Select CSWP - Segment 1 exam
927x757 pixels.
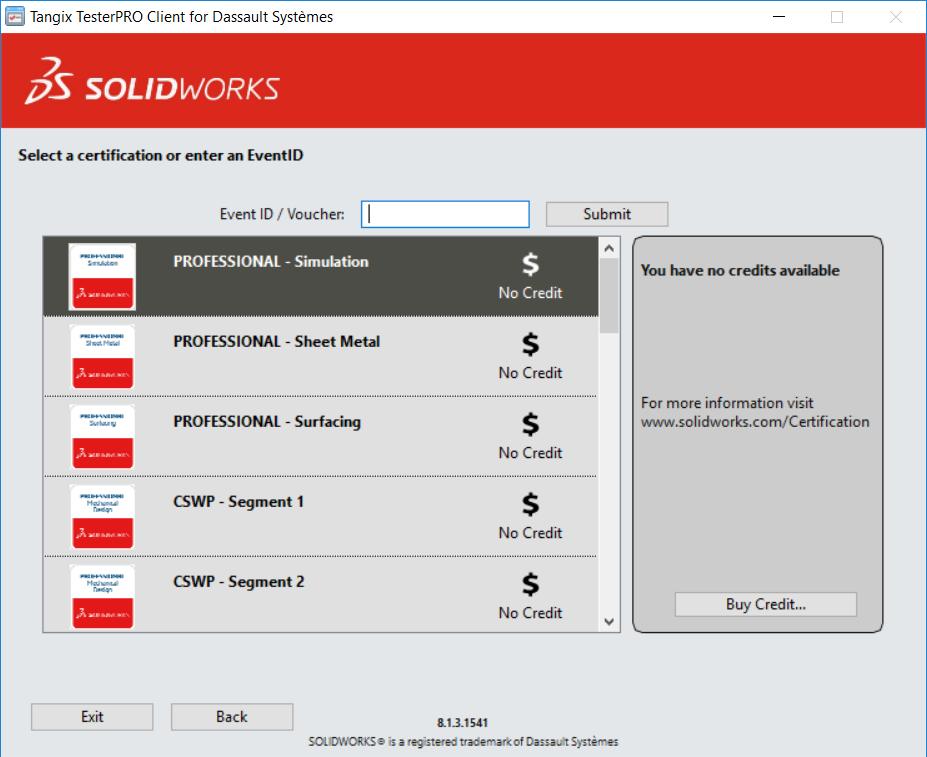pos(320,516)
